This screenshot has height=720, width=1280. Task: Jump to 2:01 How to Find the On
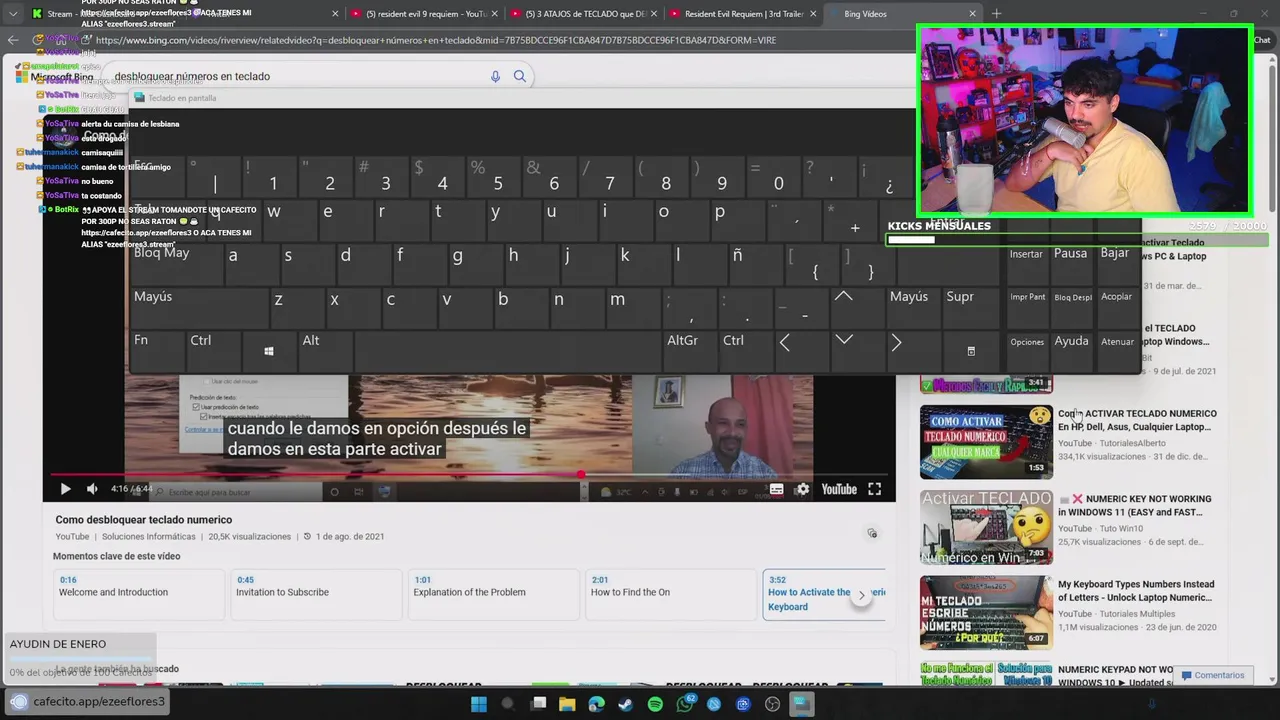coord(669,595)
